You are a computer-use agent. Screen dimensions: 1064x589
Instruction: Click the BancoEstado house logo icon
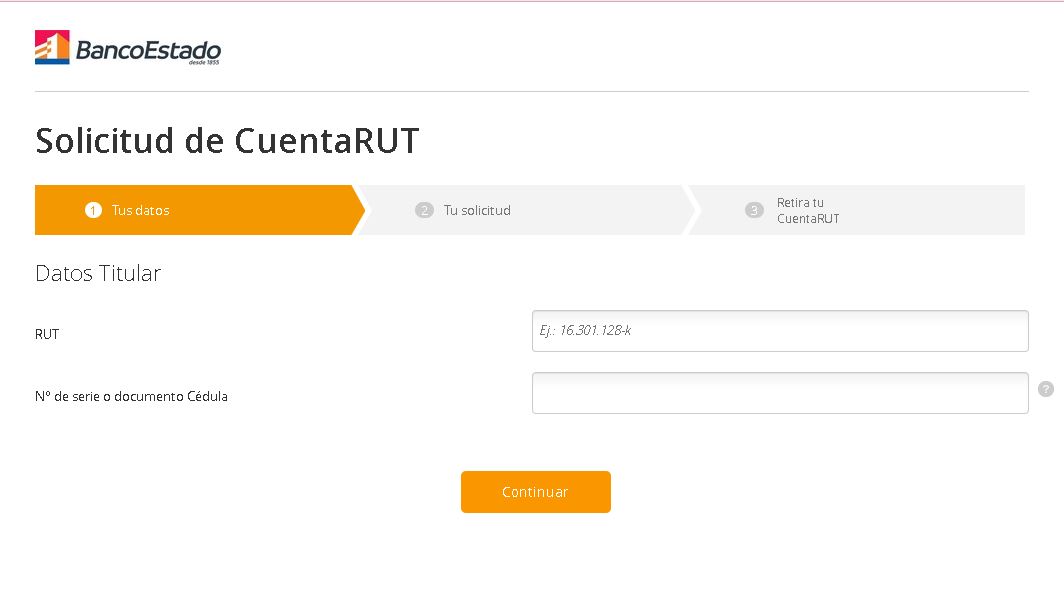52,47
